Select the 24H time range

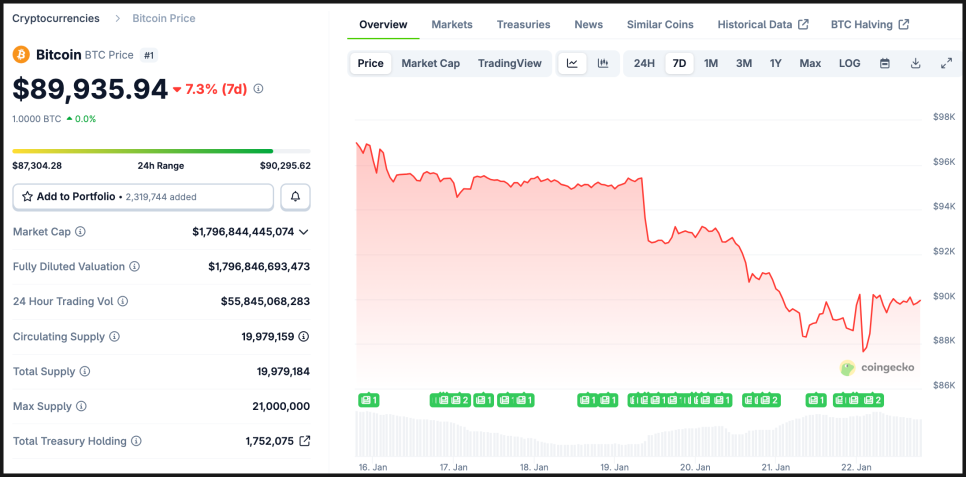coord(644,64)
